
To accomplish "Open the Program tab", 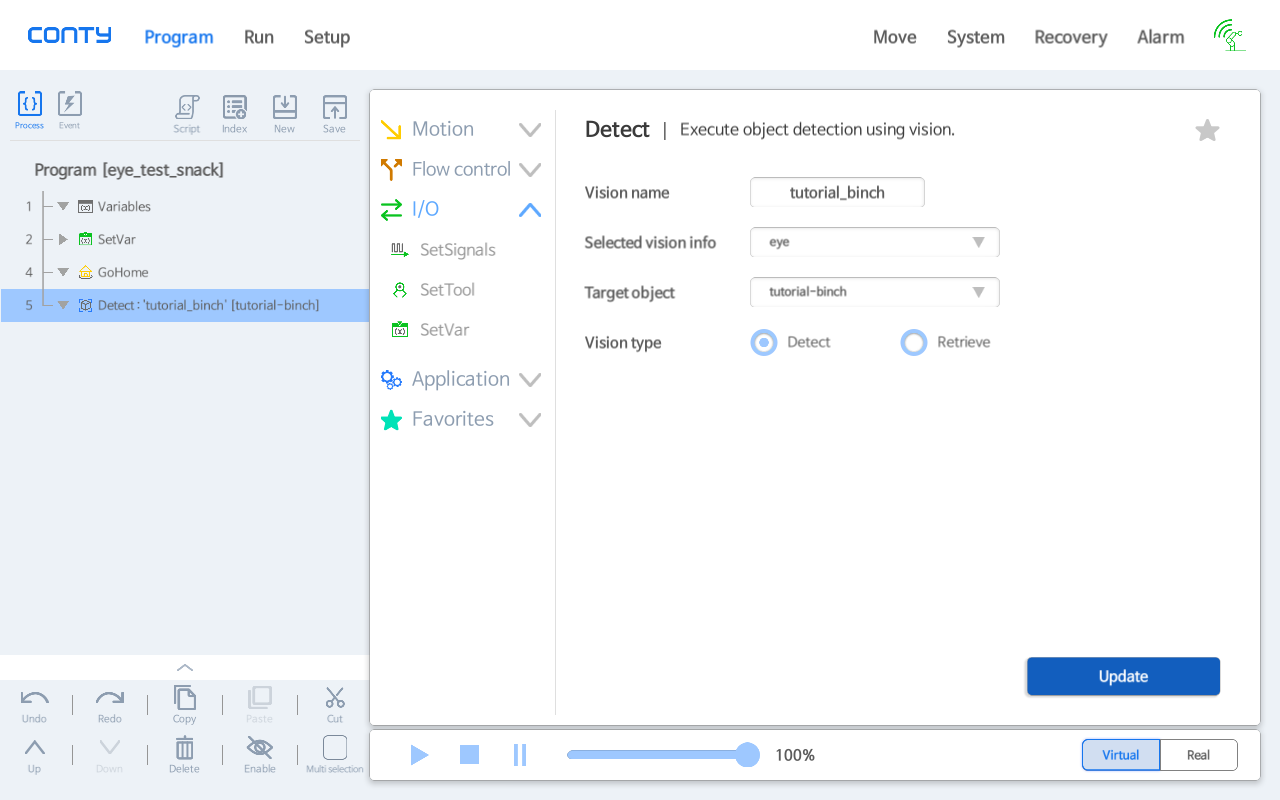I will [x=179, y=37].
